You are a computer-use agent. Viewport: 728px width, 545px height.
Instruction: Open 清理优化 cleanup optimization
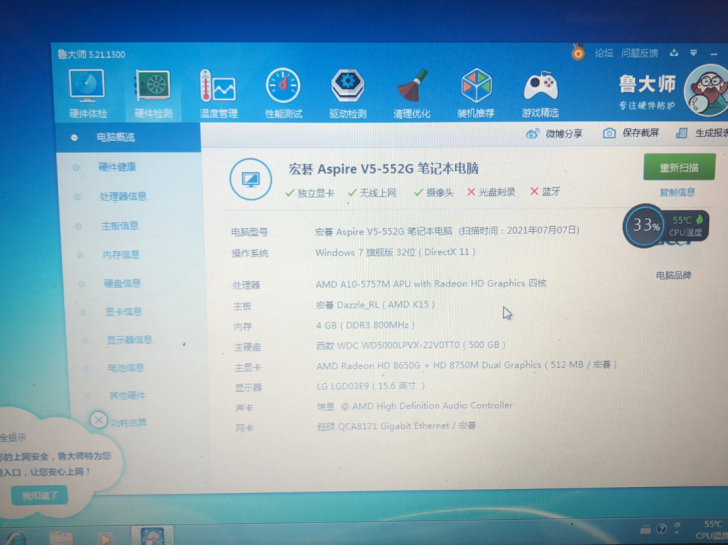[x=412, y=93]
